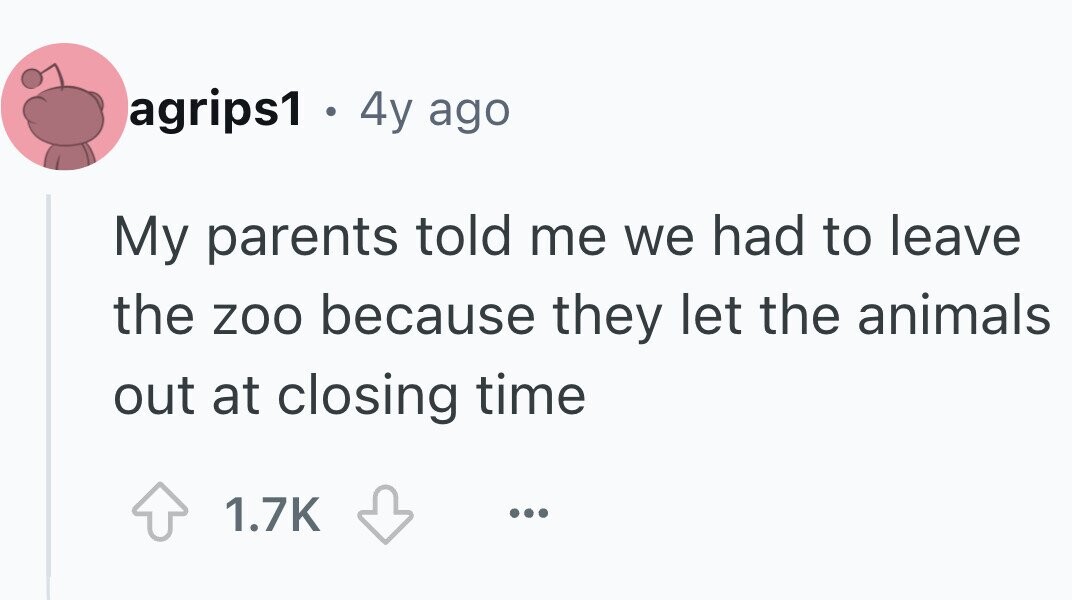Visit the agrips1 user profile link

[215, 109]
